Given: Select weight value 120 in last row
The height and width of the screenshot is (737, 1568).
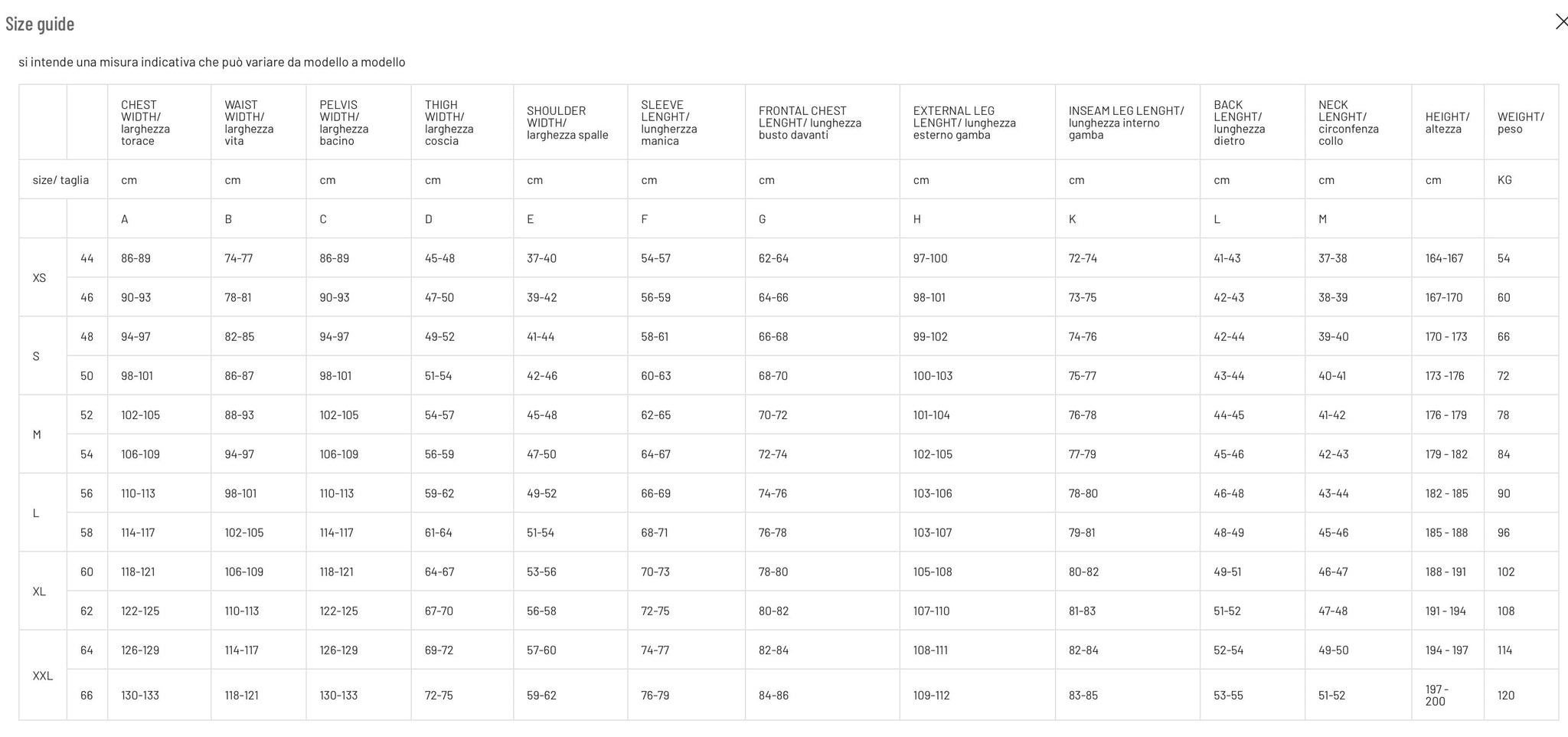Looking at the screenshot, I should pyautogui.click(x=1506, y=696).
